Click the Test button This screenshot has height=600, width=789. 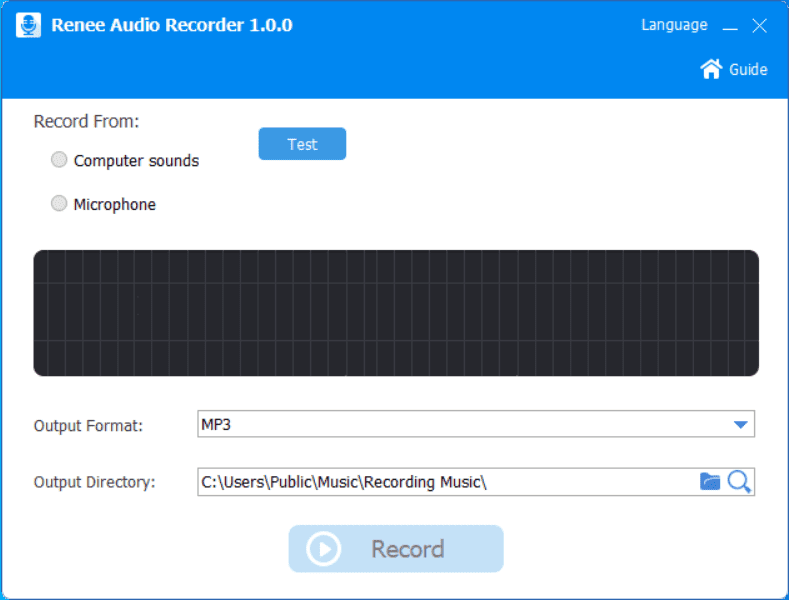302,144
